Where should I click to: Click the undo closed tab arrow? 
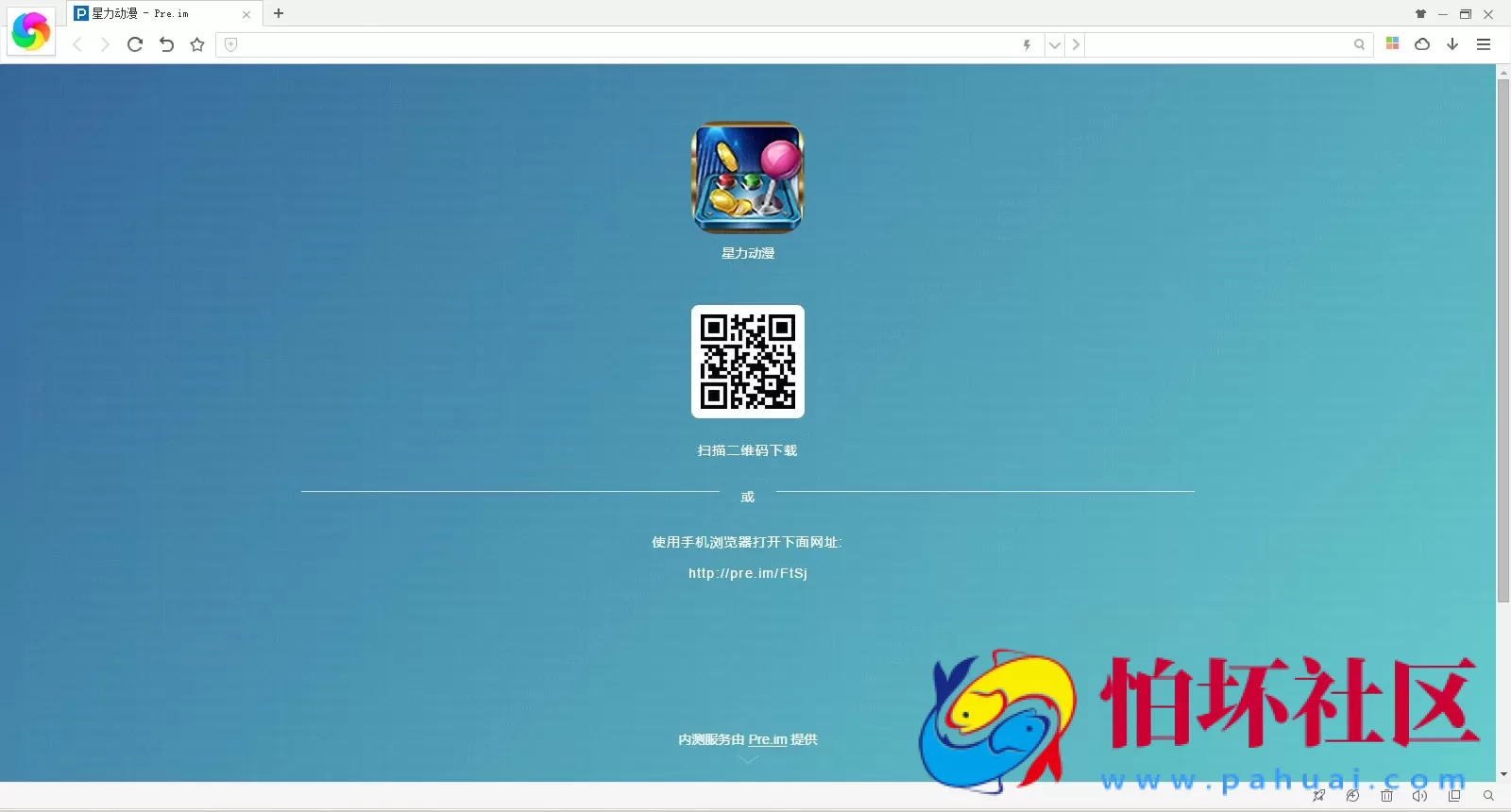(x=166, y=44)
